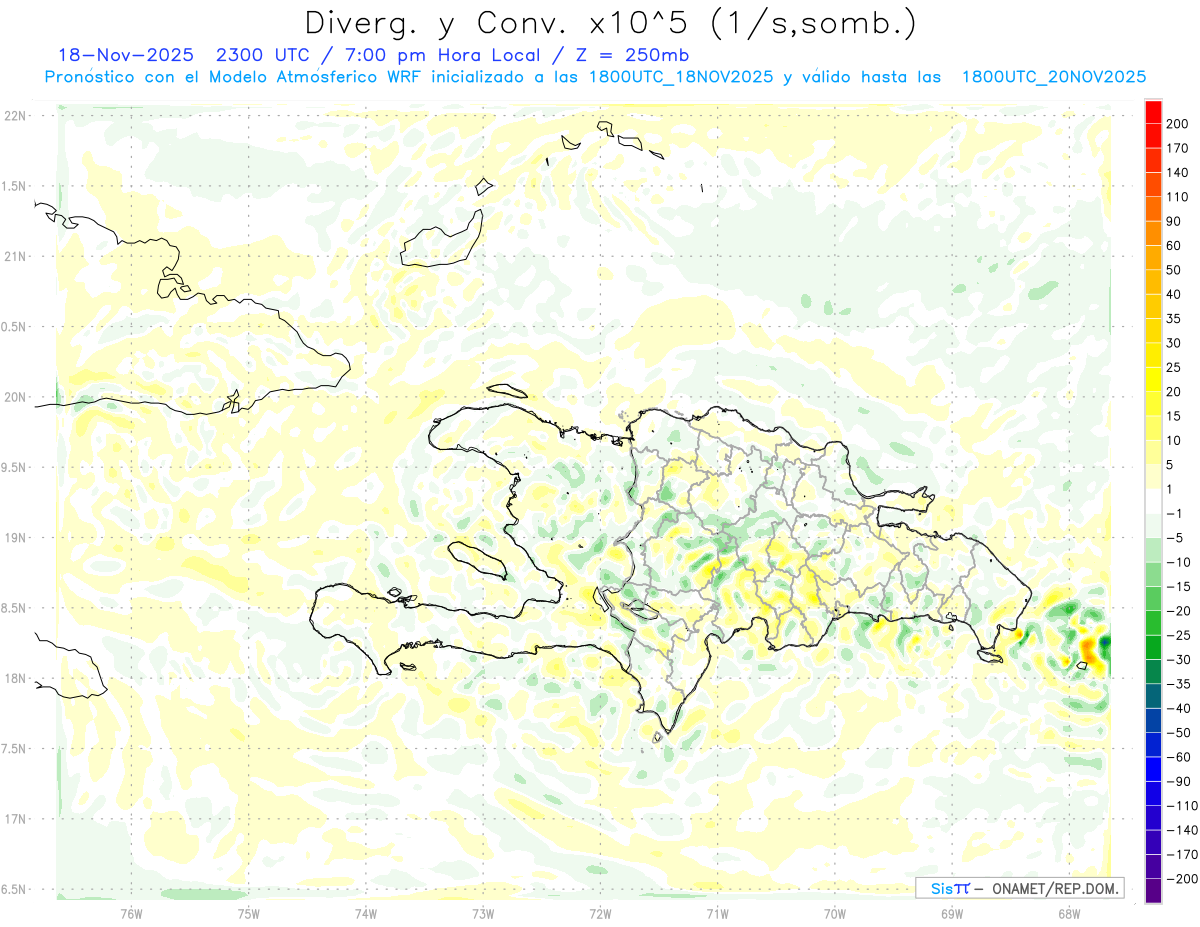Click the valid-until time "1800UTC_20NOV2025"
Viewport: 1200px width, 927px height.
tap(1054, 77)
